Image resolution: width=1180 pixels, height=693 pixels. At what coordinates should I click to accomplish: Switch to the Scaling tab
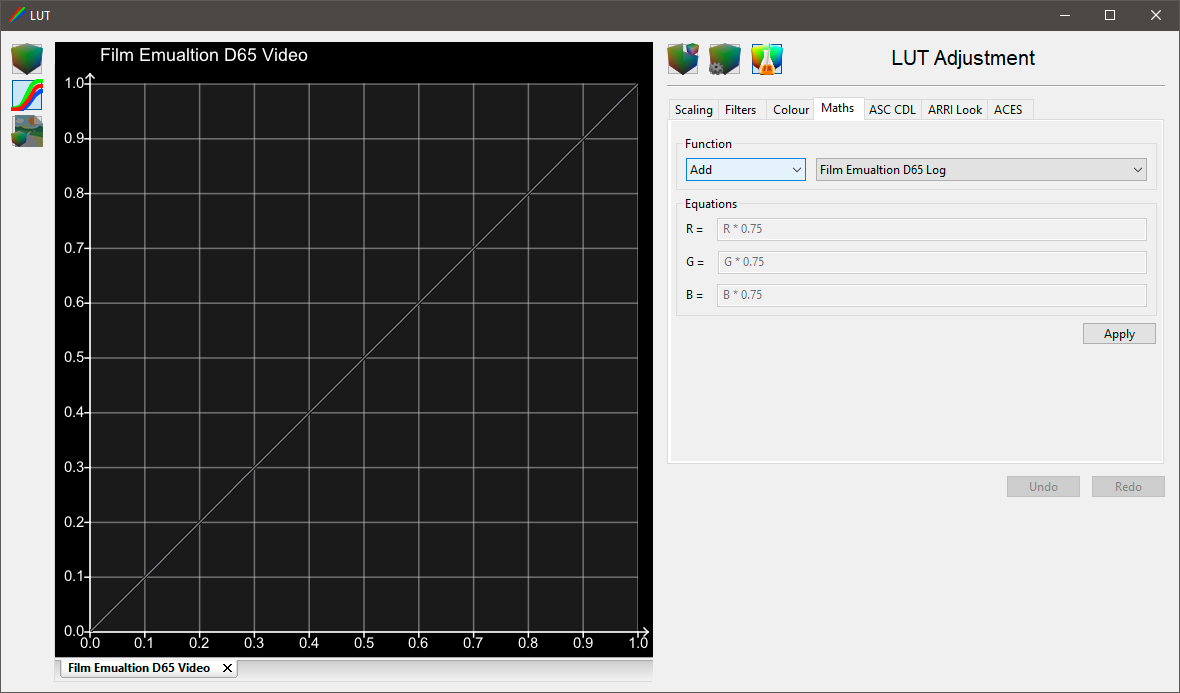click(x=693, y=109)
